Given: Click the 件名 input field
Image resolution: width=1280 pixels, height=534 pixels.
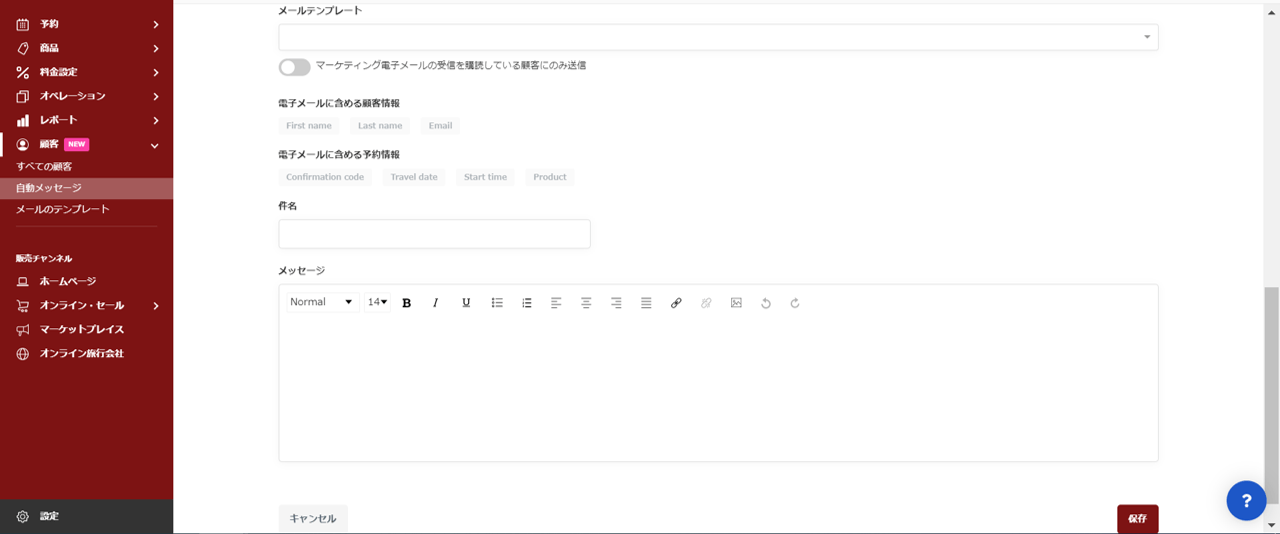Looking at the screenshot, I should [x=434, y=234].
